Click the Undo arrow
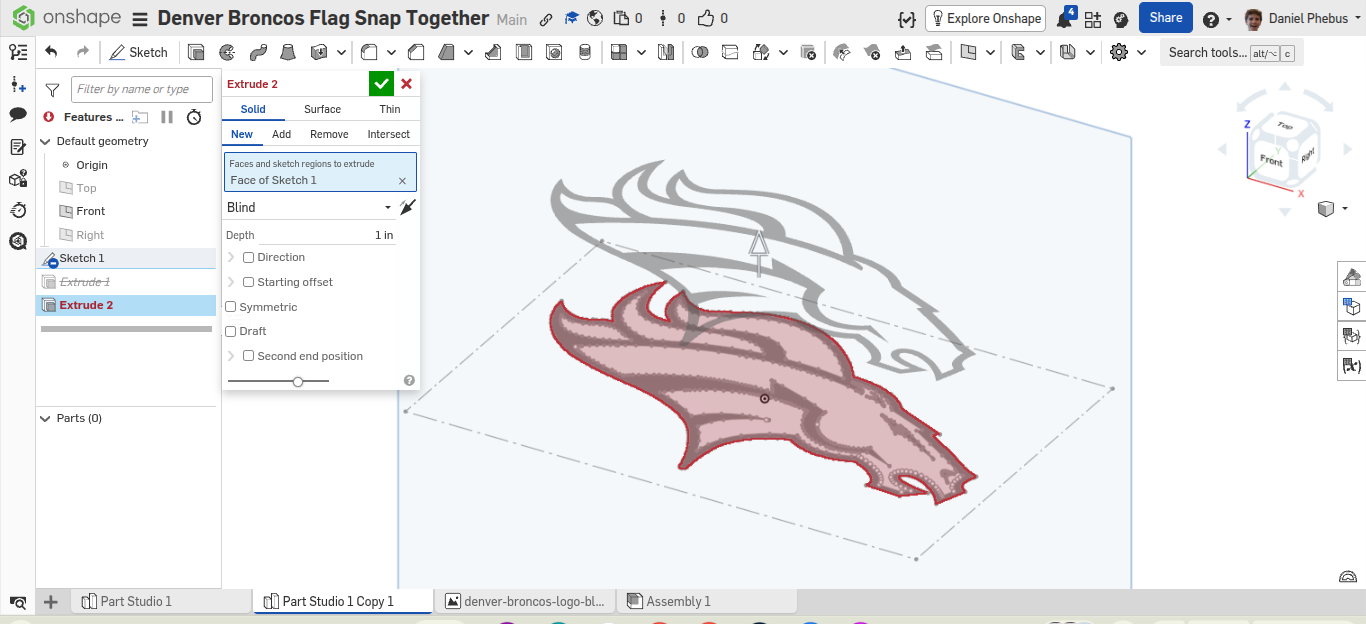The image size is (1366, 624). (x=52, y=52)
